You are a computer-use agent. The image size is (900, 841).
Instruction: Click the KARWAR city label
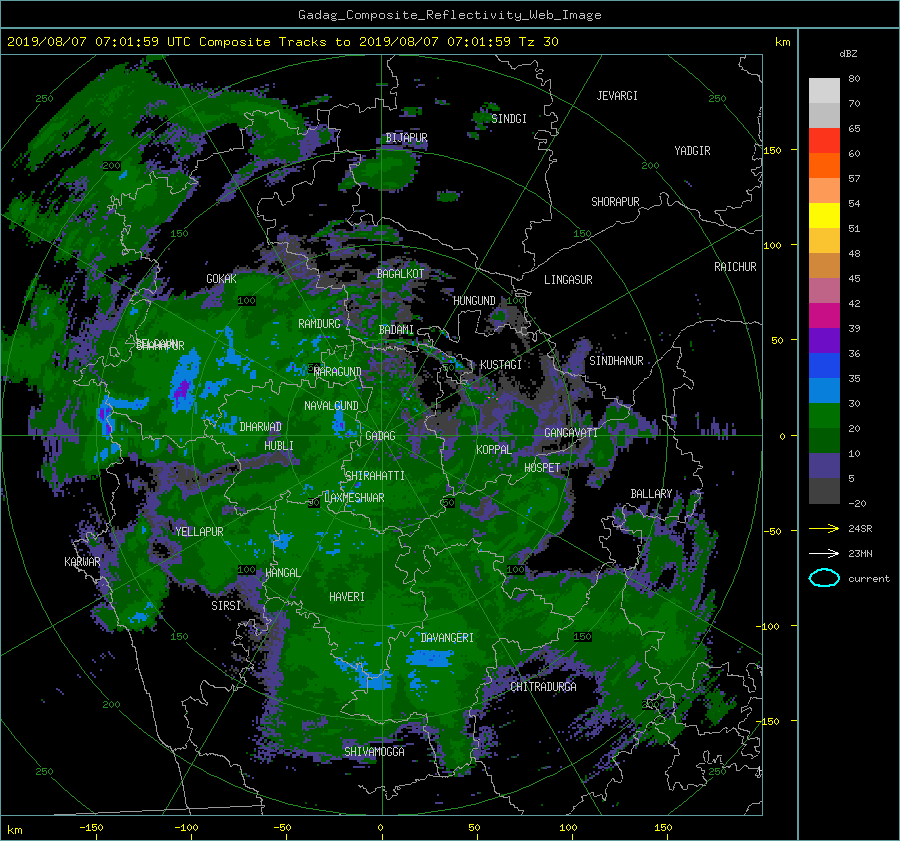(82, 562)
